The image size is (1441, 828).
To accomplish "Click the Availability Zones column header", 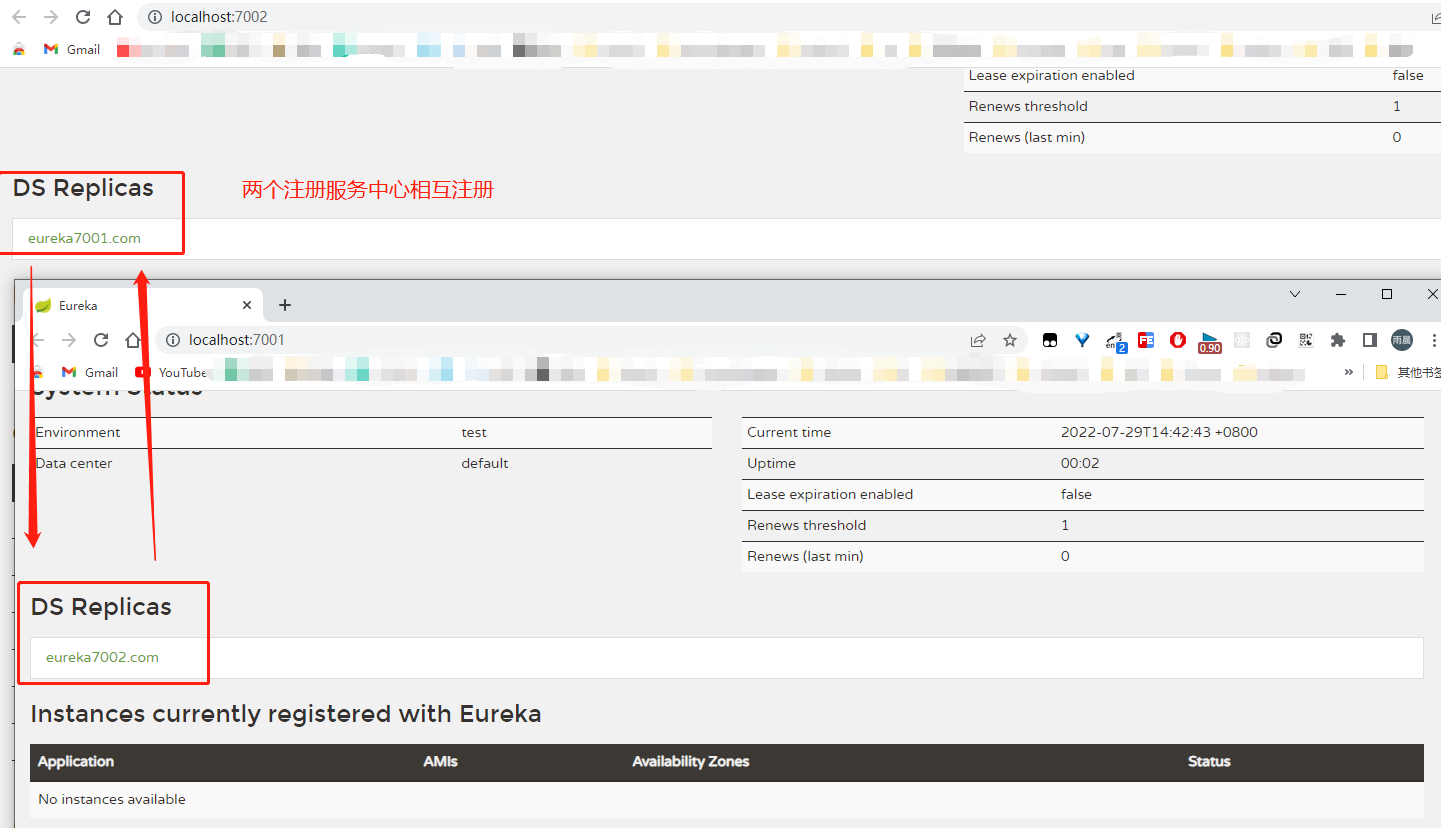I will click(x=691, y=761).
